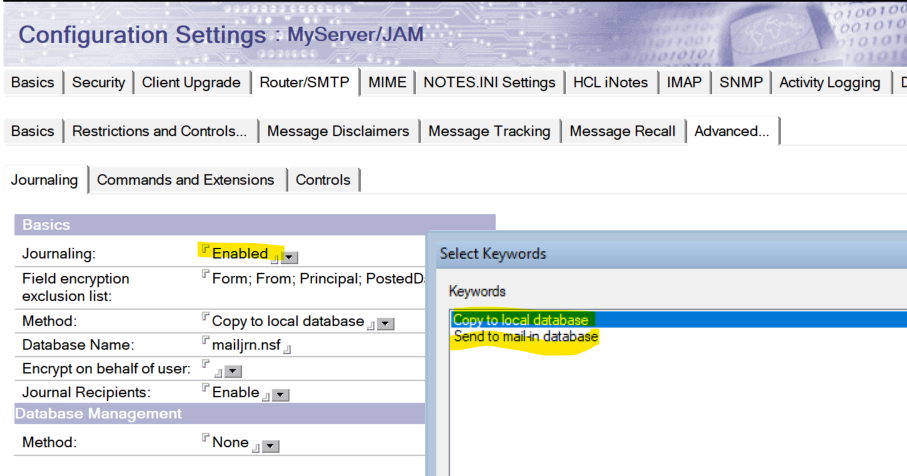Screen dimensions: 907x476
Task: Switch to HCL iNotes tab
Action: [610, 83]
